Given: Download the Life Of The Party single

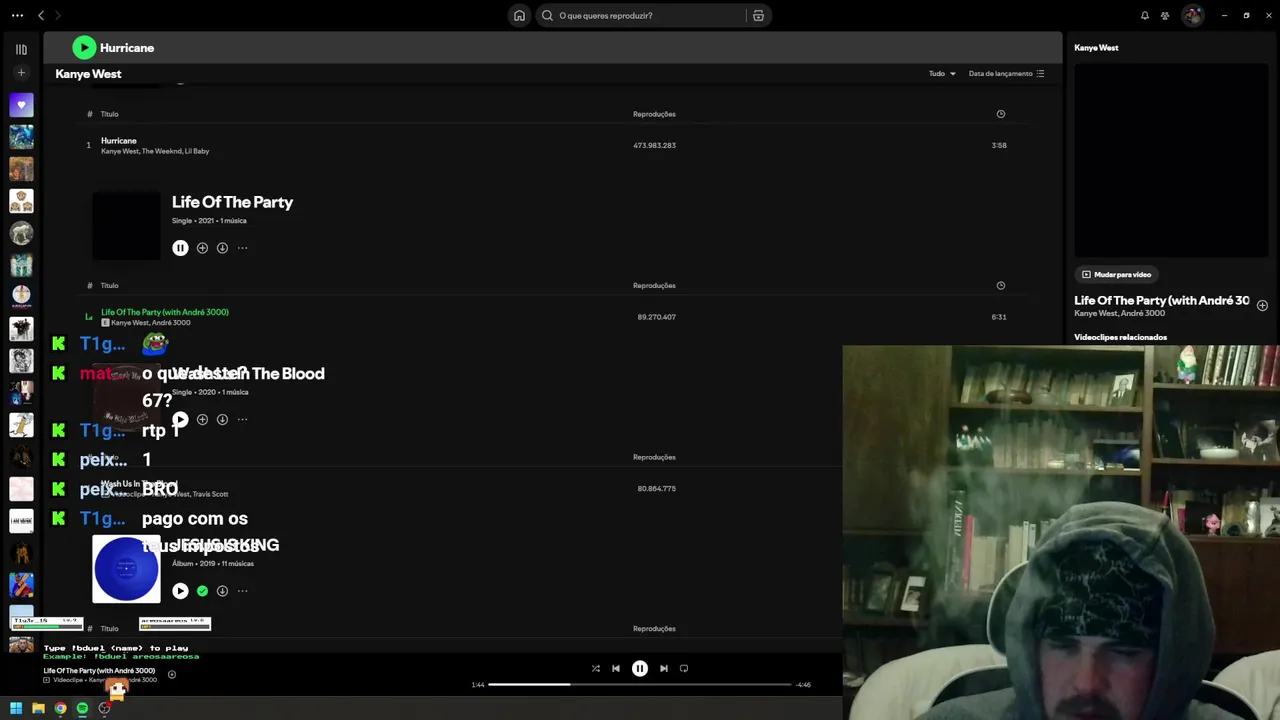Looking at the screenshot, I should tap(222, 248).
